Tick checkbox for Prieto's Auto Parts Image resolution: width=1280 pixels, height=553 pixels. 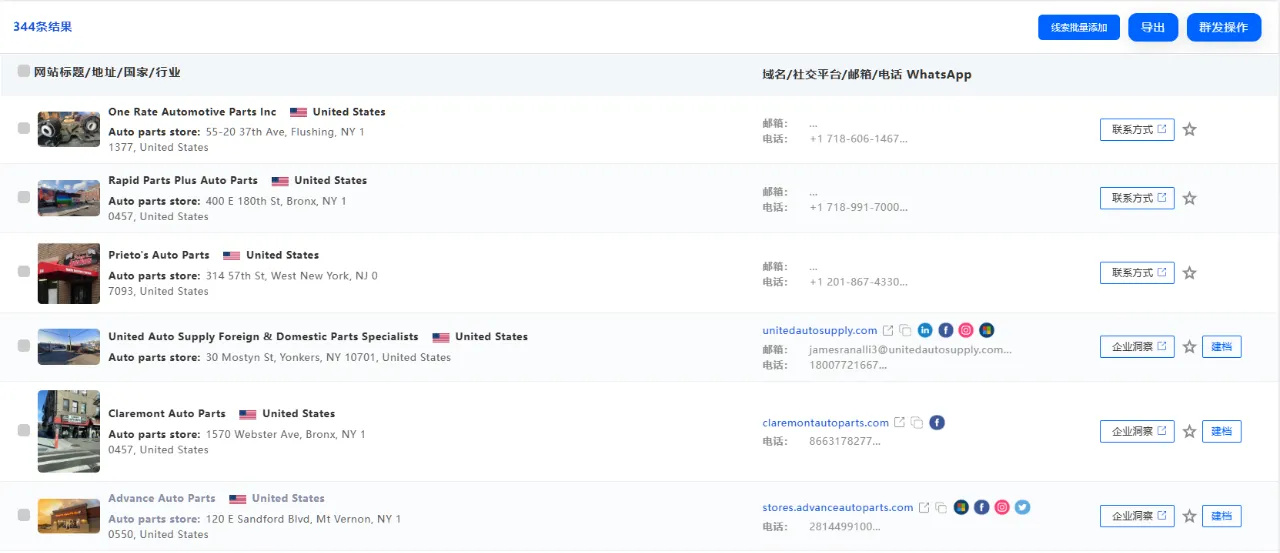coord(24,271)
